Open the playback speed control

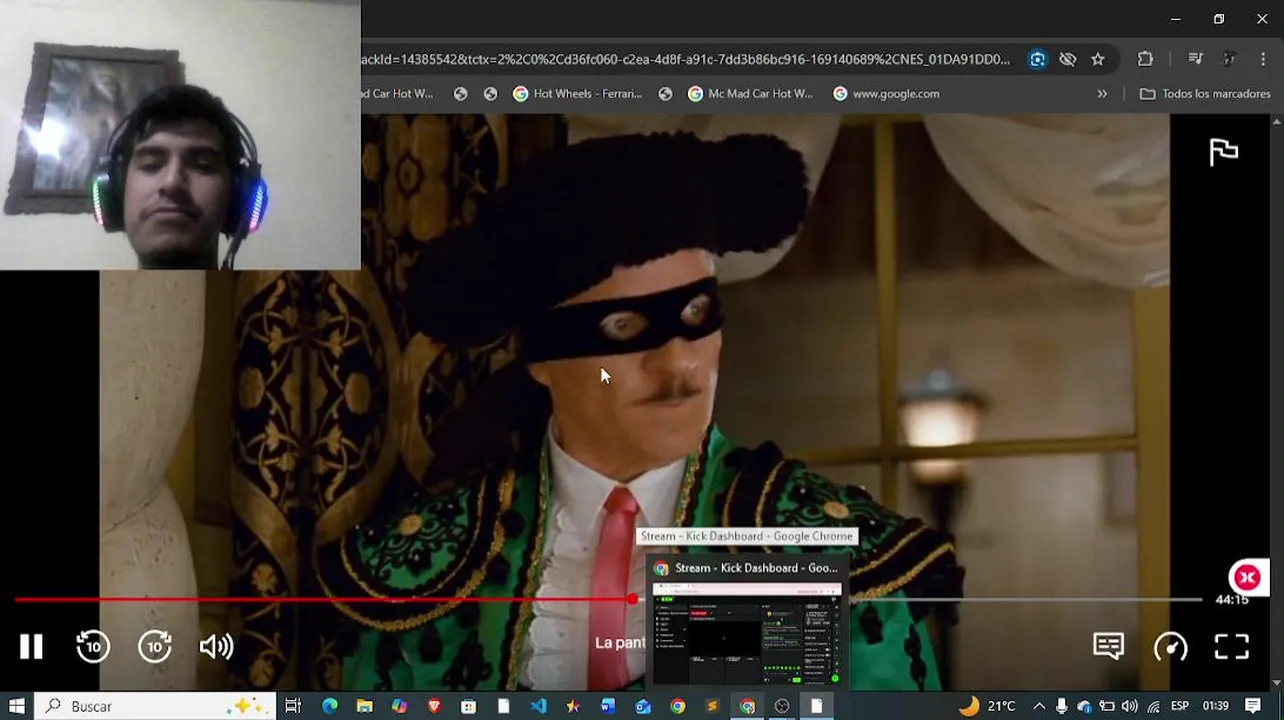coord(1170,647)
